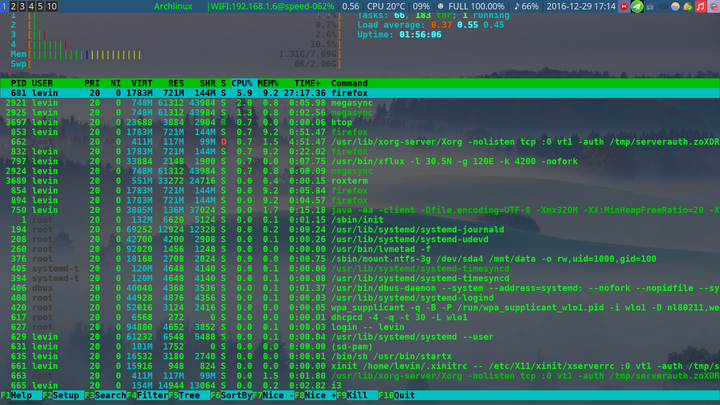Viewport: 720px width, 405px height.
Task: Sort by the USER column header
Action: [x=42, y=83]
